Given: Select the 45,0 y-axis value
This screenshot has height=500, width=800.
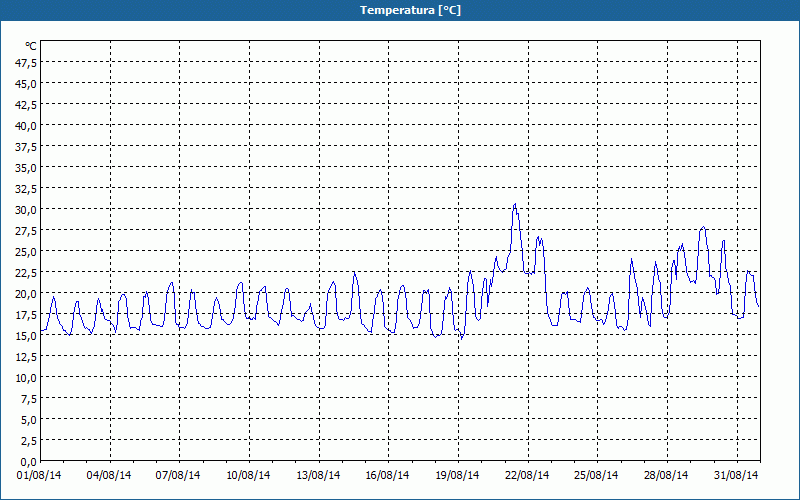Looking at the screenshot, I should click(x=27, y=84).
